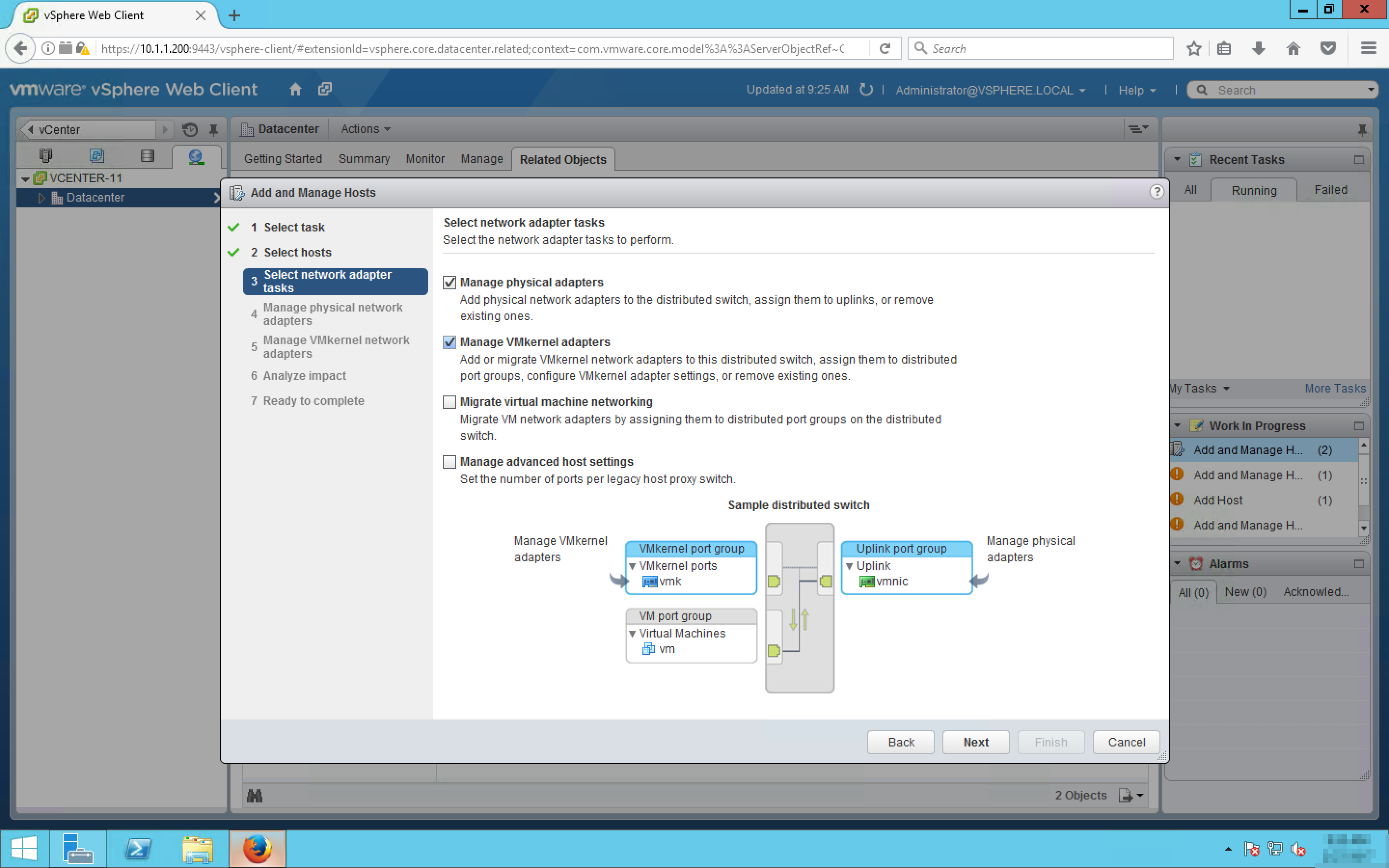Image resolution: width=1389 pixels, height=868 pixels.
Task: Open the wizard help question mark icon
Action: 1156,192
